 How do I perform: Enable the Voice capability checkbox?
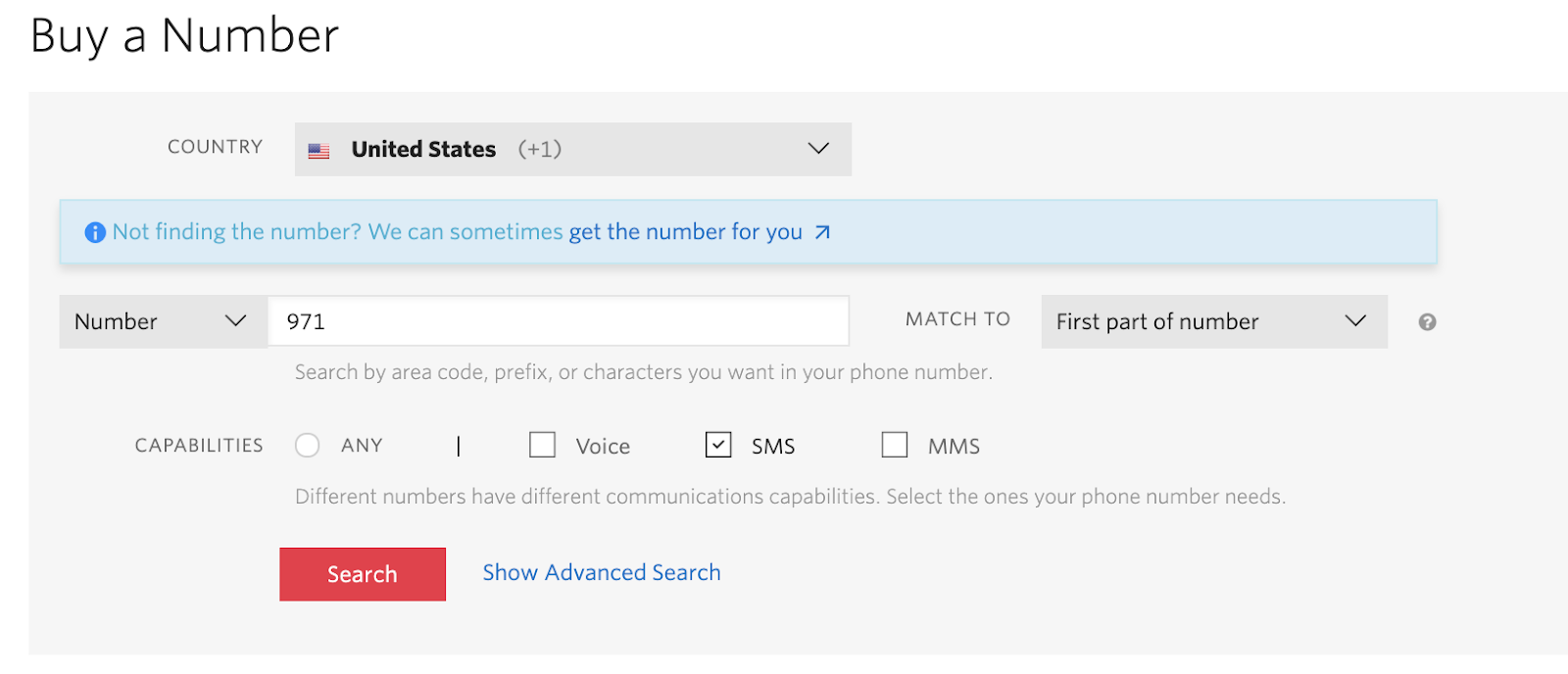tap(542, 446)
